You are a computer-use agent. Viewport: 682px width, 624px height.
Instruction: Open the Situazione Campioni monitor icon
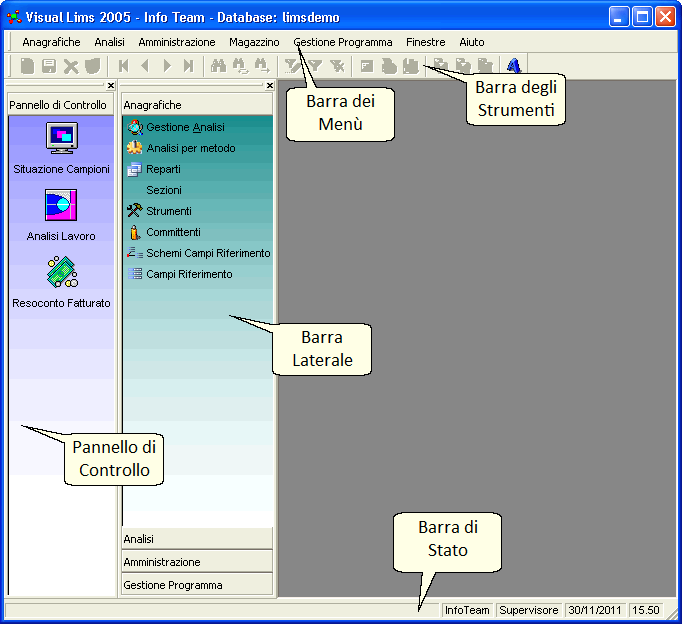click(x=61, y=138)
